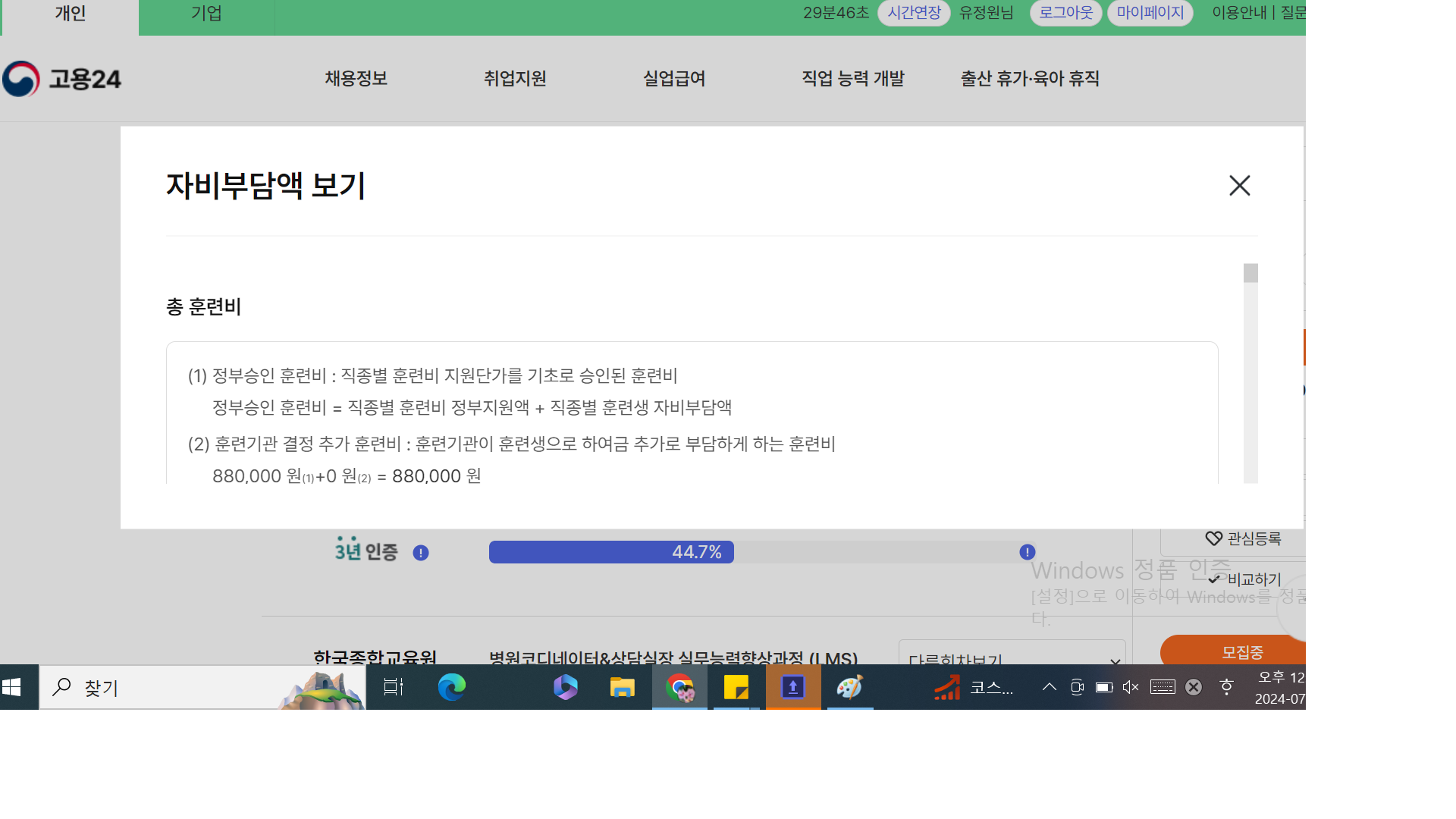Click the 시간연장 button

pos(914,13)
